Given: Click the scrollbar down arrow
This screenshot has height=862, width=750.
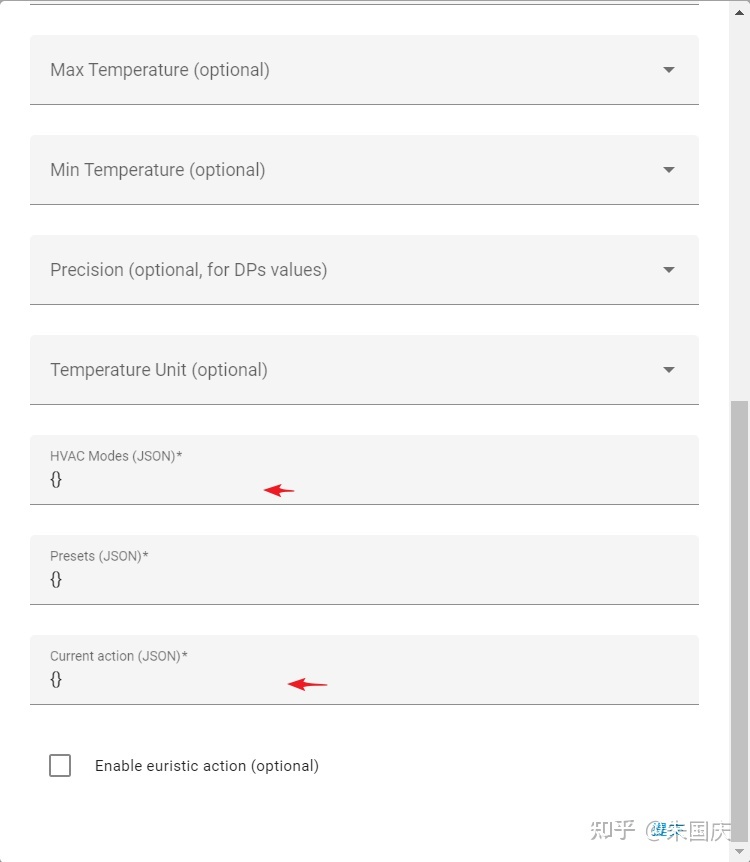Looking at the screenshot, I should click(740, 851).
